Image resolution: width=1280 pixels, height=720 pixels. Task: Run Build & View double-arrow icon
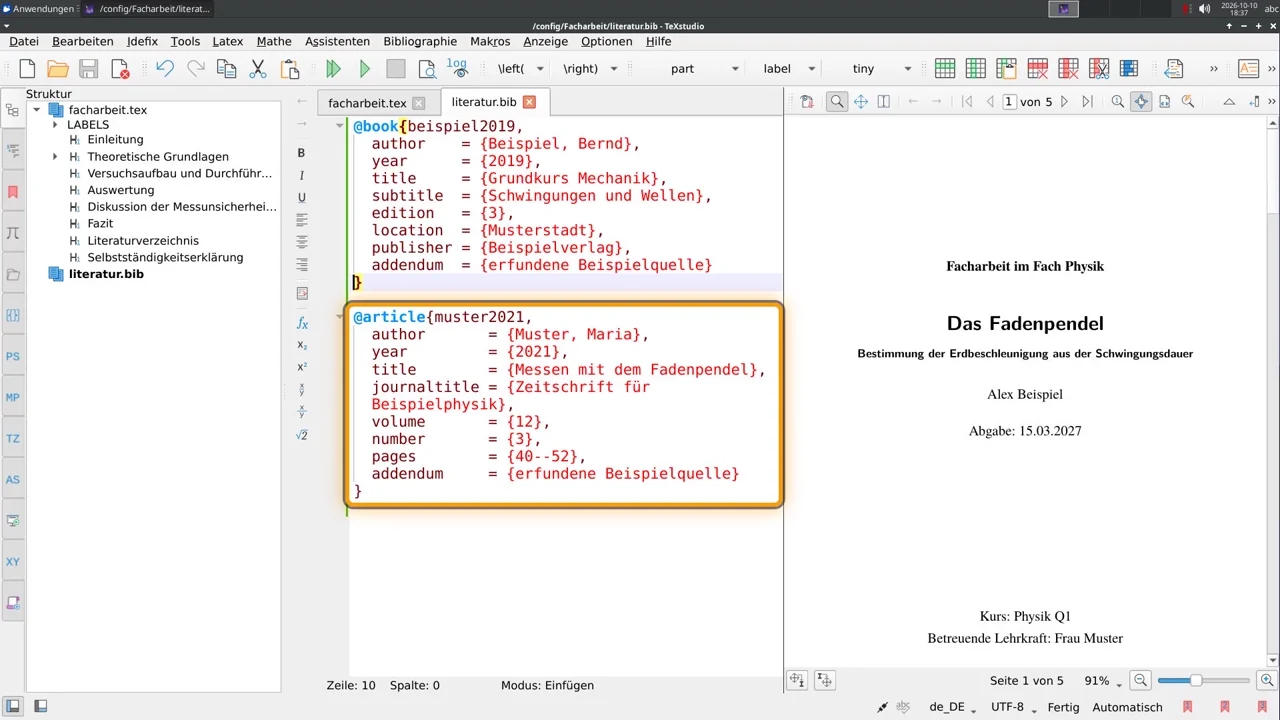[x=334, y=69]
